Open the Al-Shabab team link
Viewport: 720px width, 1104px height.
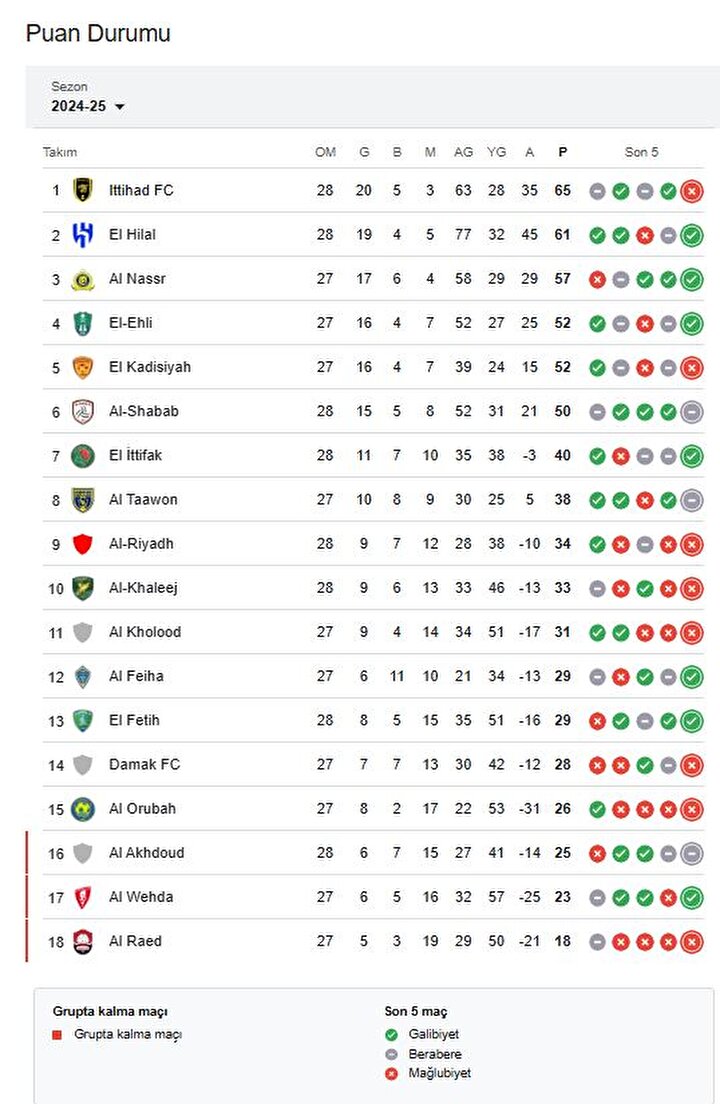144,411
